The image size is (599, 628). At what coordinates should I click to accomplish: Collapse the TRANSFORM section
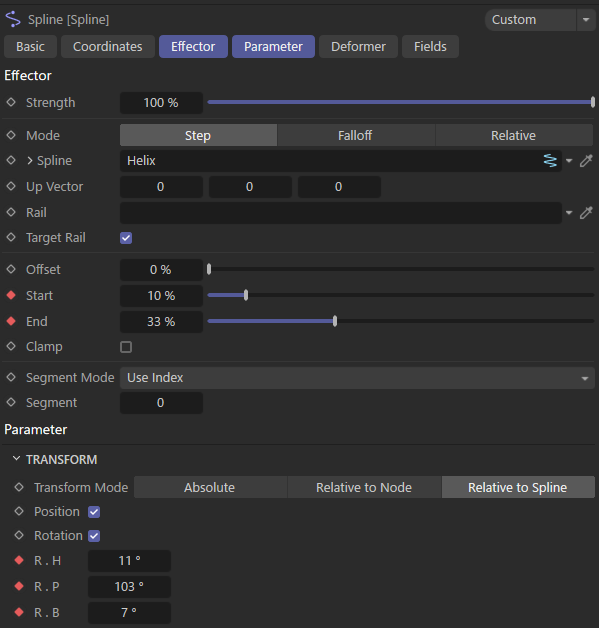(16, 459)
